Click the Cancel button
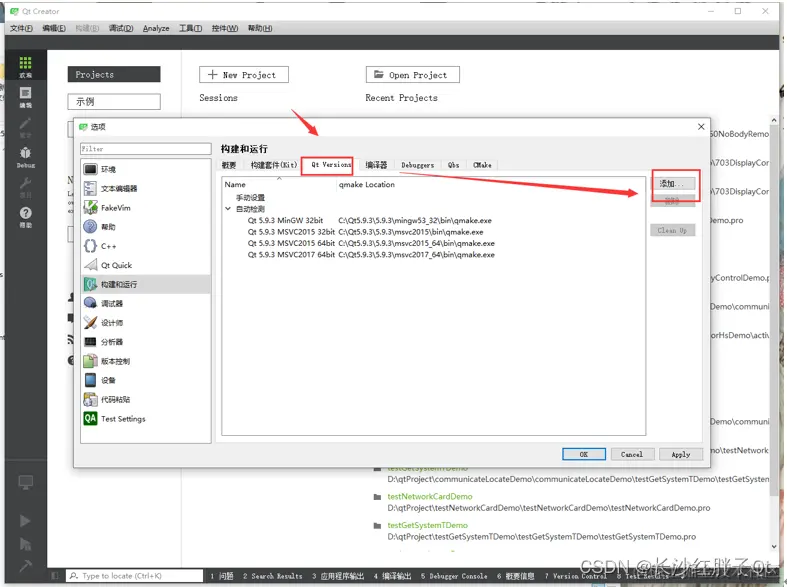Screen dimensions: 787x587 tap(631, 454)
